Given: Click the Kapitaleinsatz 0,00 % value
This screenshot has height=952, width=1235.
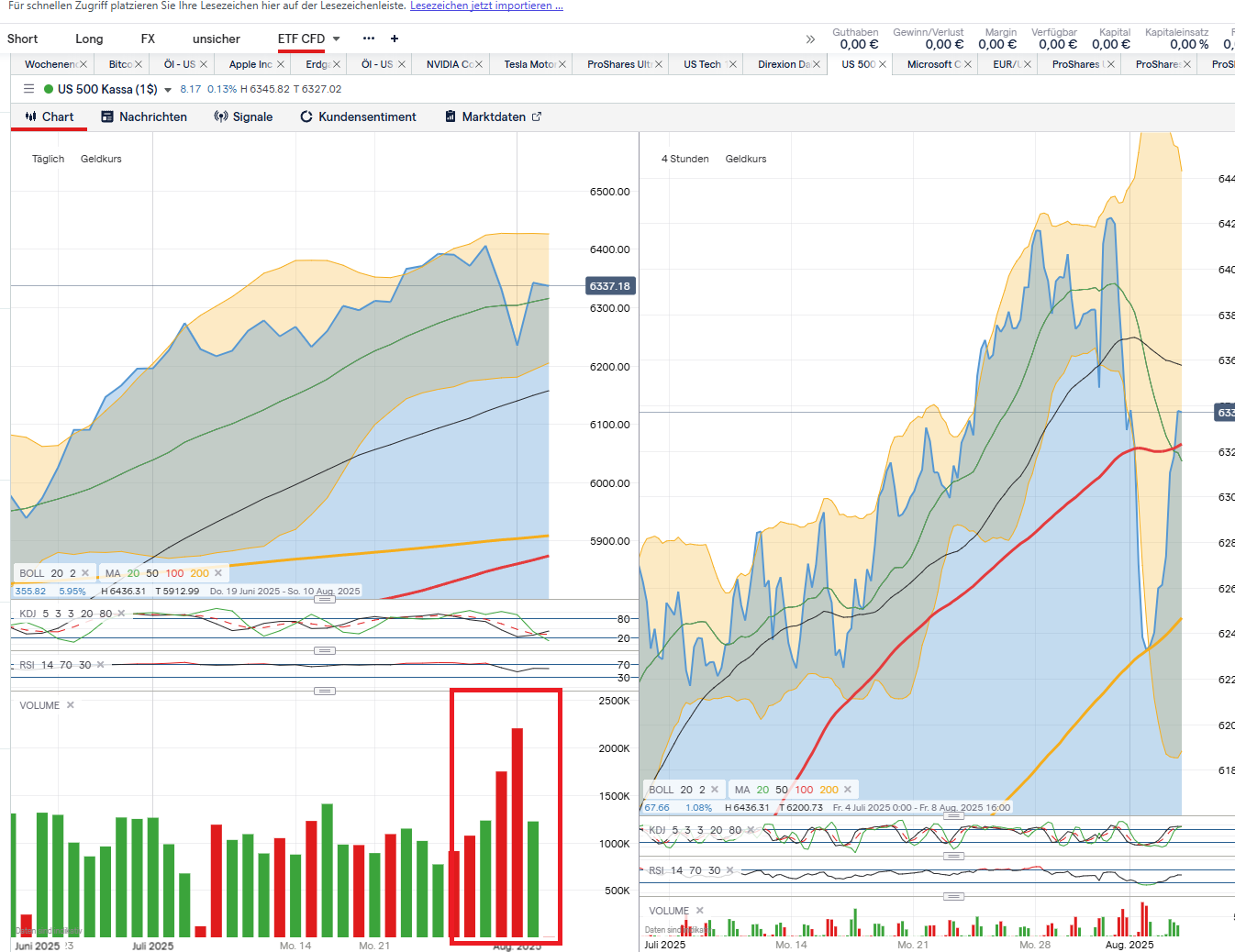Looking at the screenshot, I should coord(1189,44).
